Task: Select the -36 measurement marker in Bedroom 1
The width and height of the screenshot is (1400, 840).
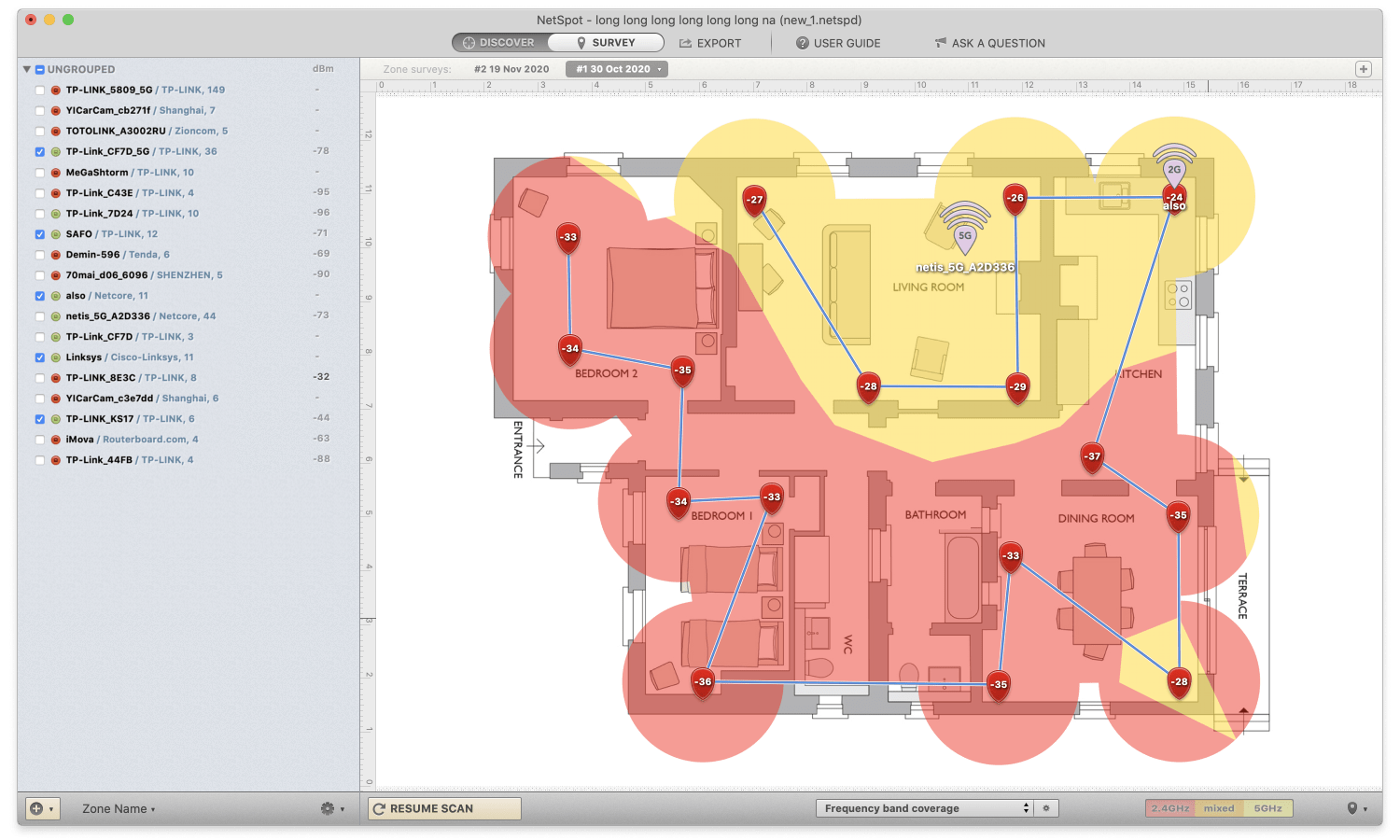Action: pos(703,683)
